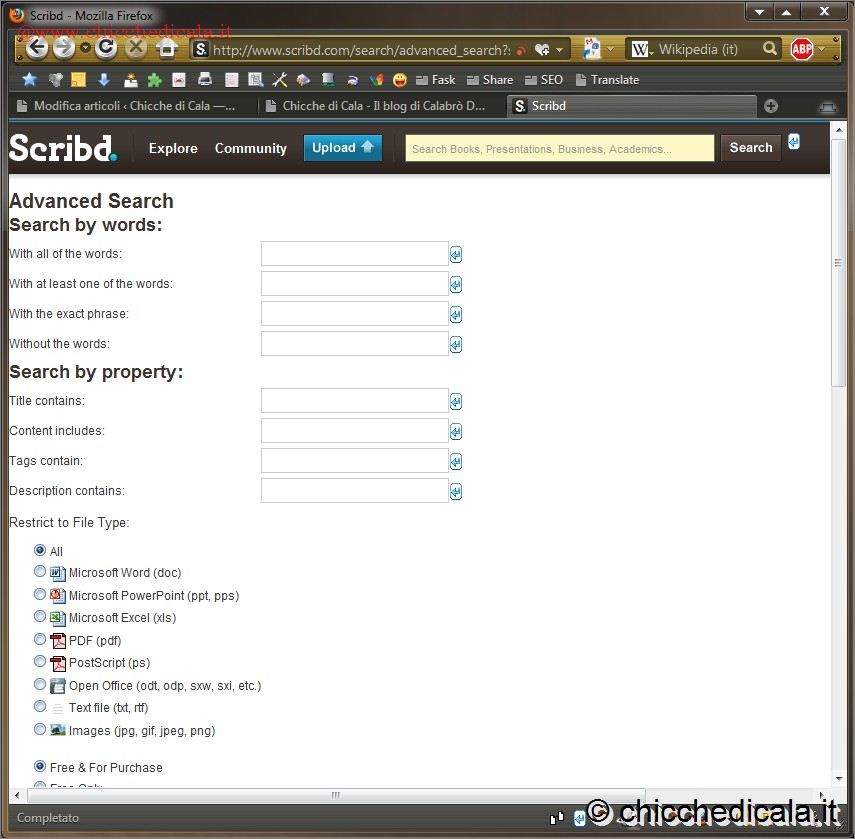Switch to Chicche di Cala blog tab
The height and width of the screenshot is (839, 855).
click(380, 106)
